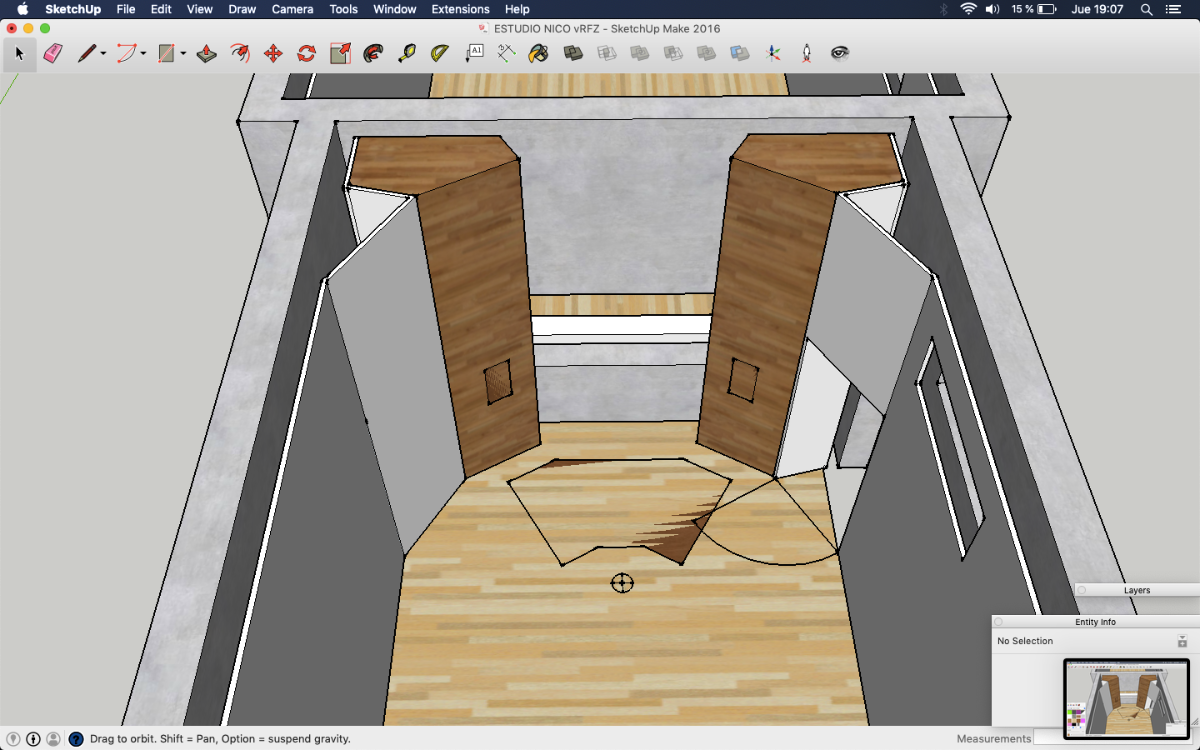The image size is (1200, 750).
Task: Expand the Rectangle shapes dropdown arrow
Action: tap(183, 54)
